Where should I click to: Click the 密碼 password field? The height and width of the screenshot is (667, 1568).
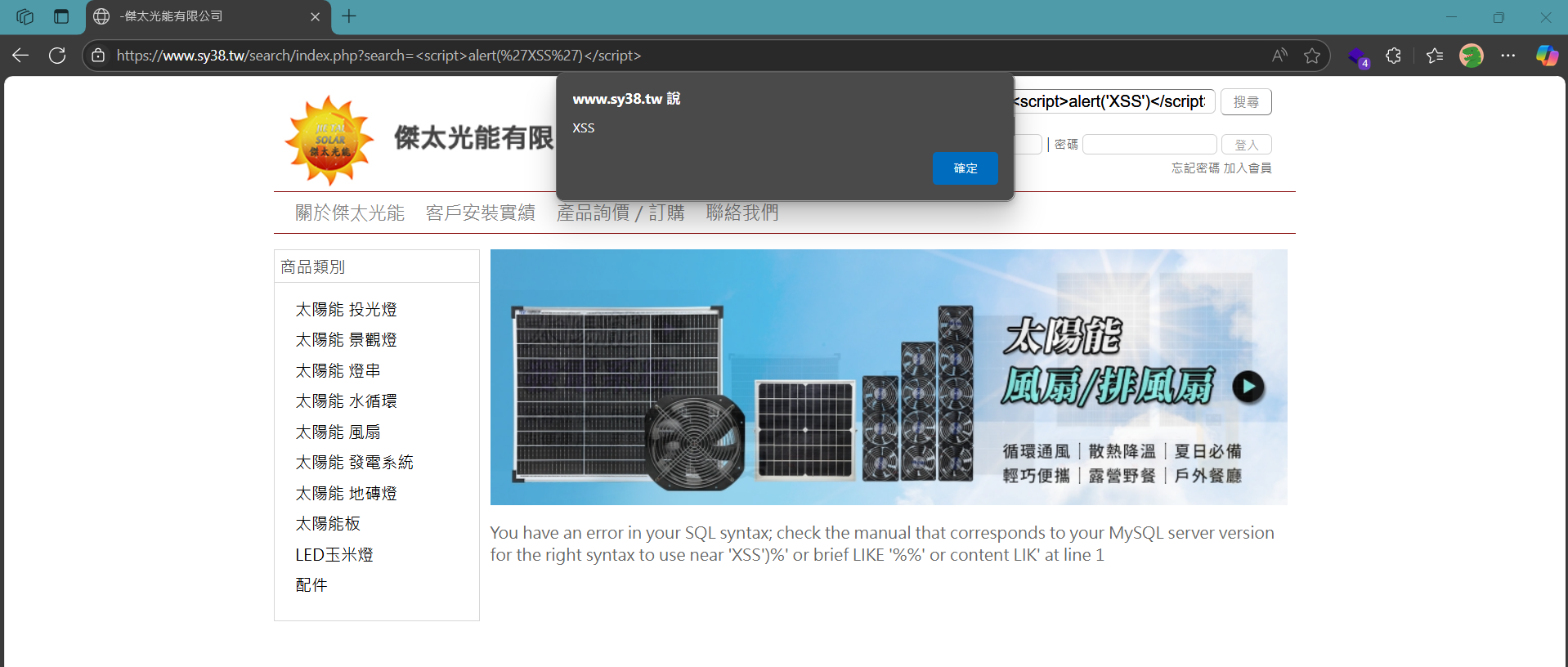tap(1149, 145)
